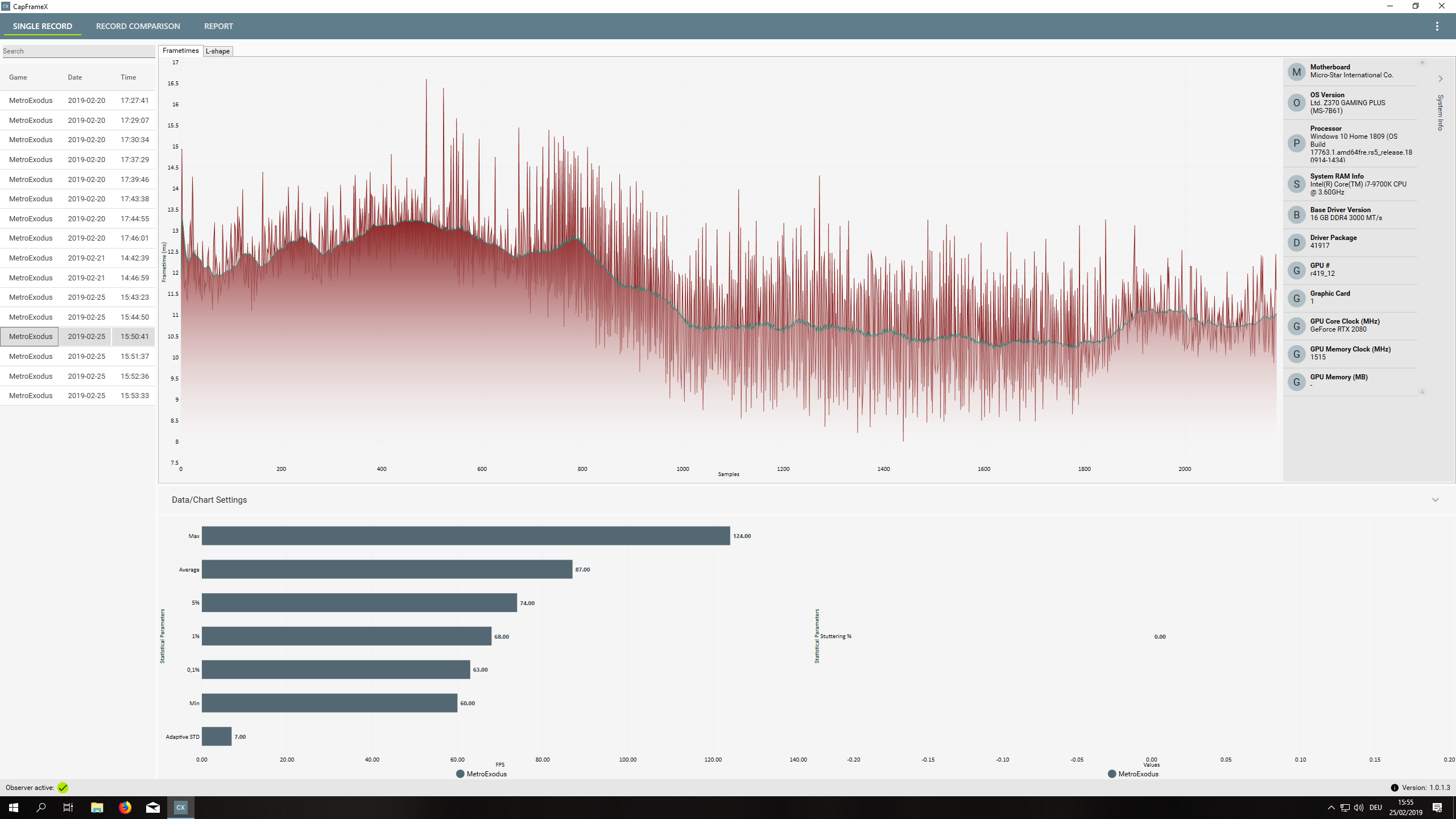This screenshot has width=1456, height=819.
Task: Click the Driver Package 'D' icon
Action: (x=1296, y=242)
